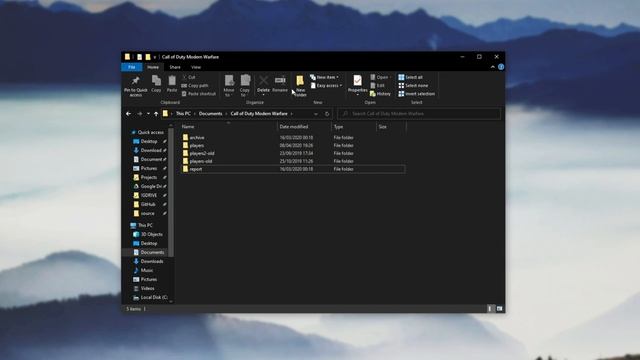Open 3D Objects in navigation pane

pos(148,234)
